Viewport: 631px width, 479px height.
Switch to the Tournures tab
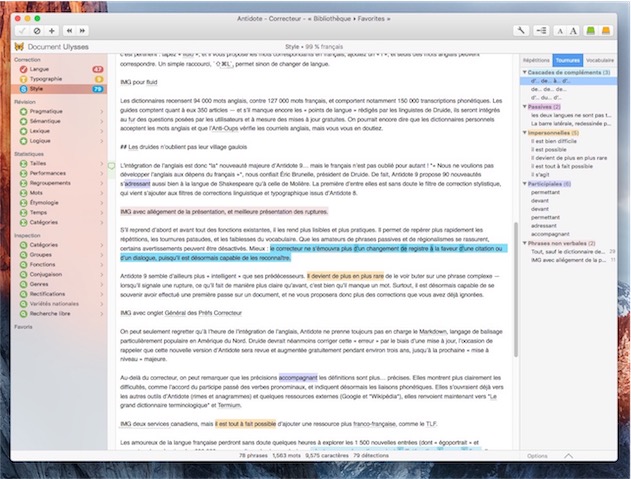click(567, 60)
